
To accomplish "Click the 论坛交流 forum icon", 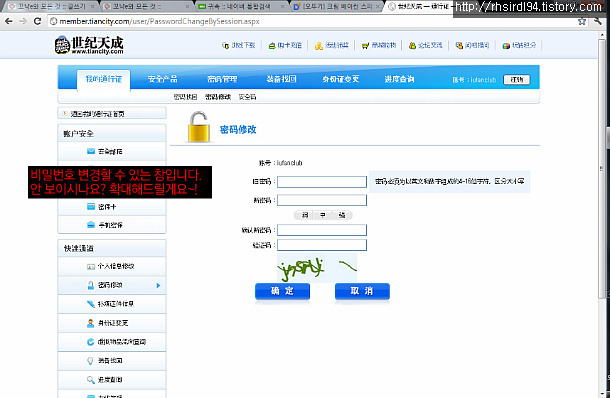I will [412, 46].
